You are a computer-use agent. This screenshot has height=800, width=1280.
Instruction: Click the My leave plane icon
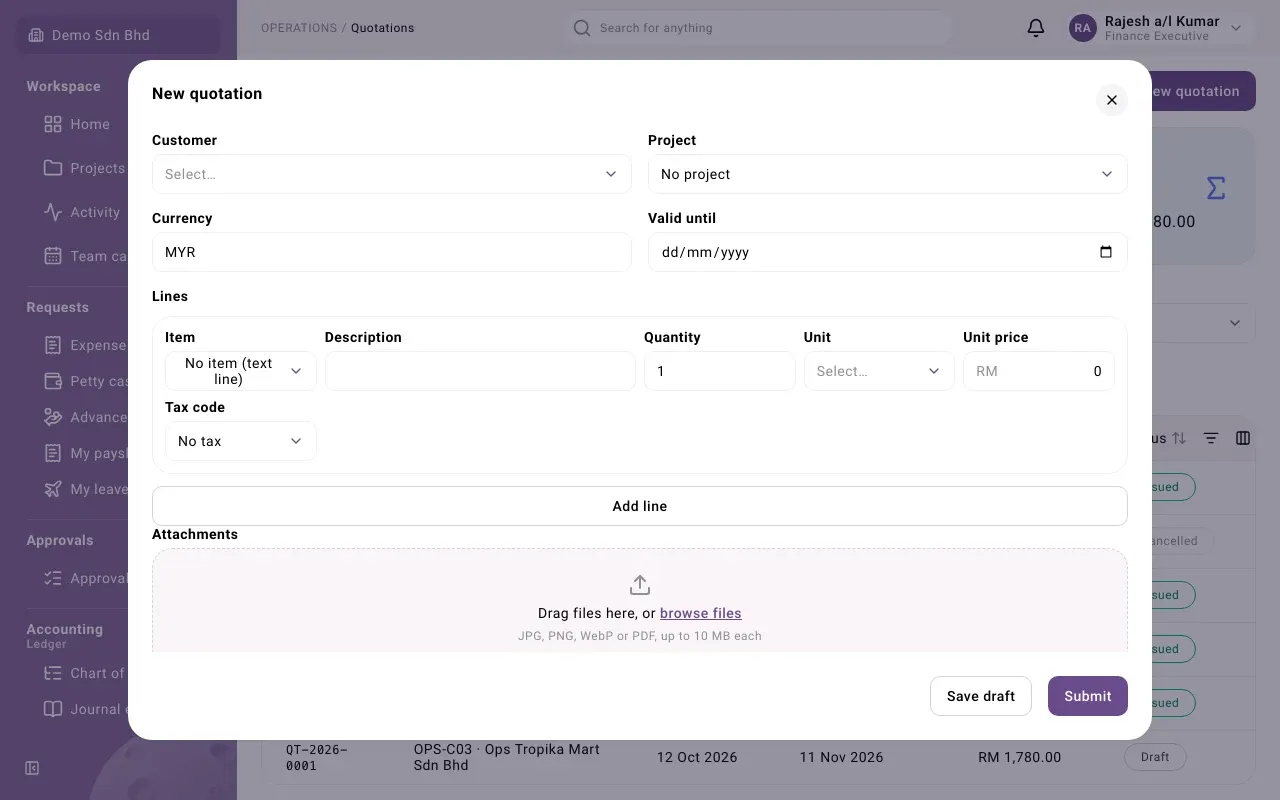click(53, 489)
